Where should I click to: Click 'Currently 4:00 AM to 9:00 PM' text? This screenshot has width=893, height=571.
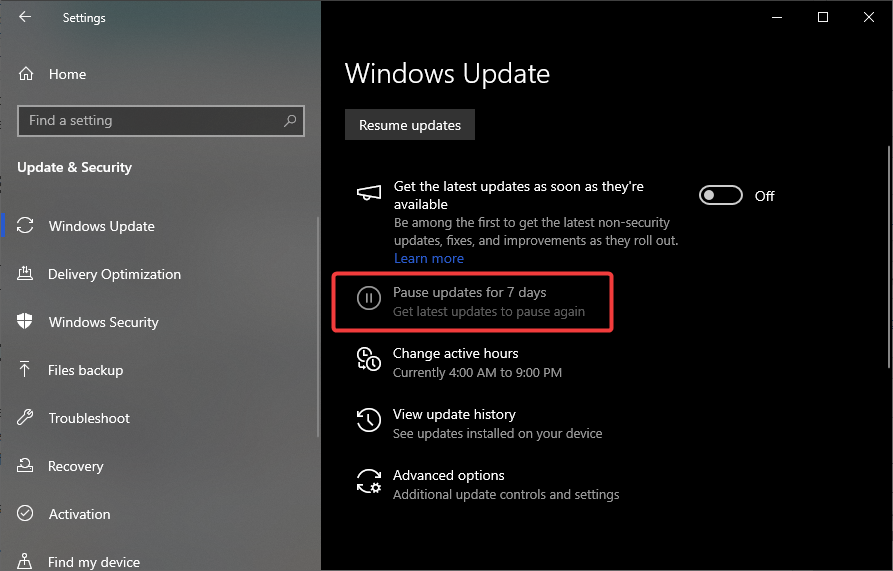477,373
